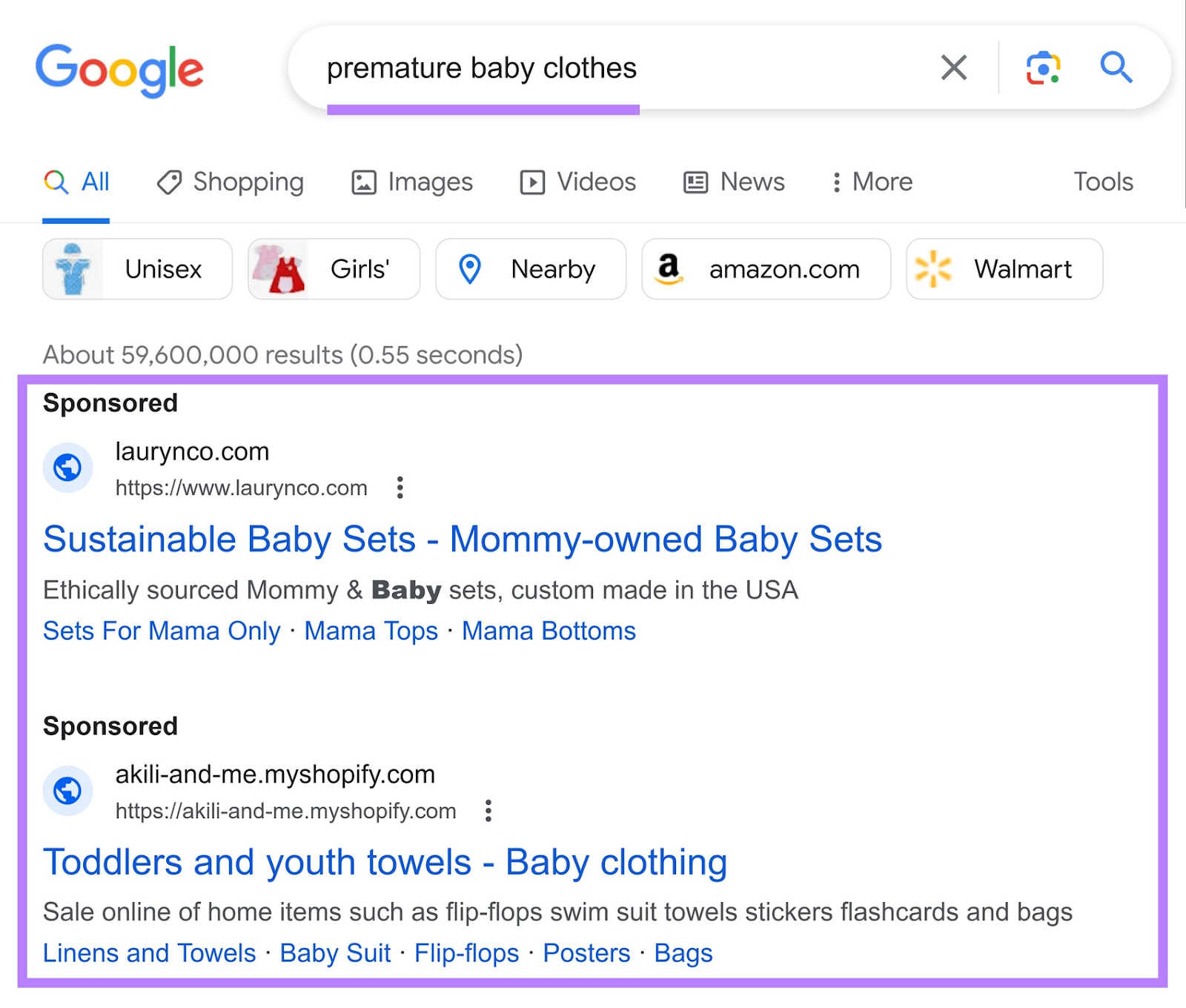Screen dimensions: 1186x1008
Task: Click the Linens and Towels sitelink
Action: pos(149,953)
